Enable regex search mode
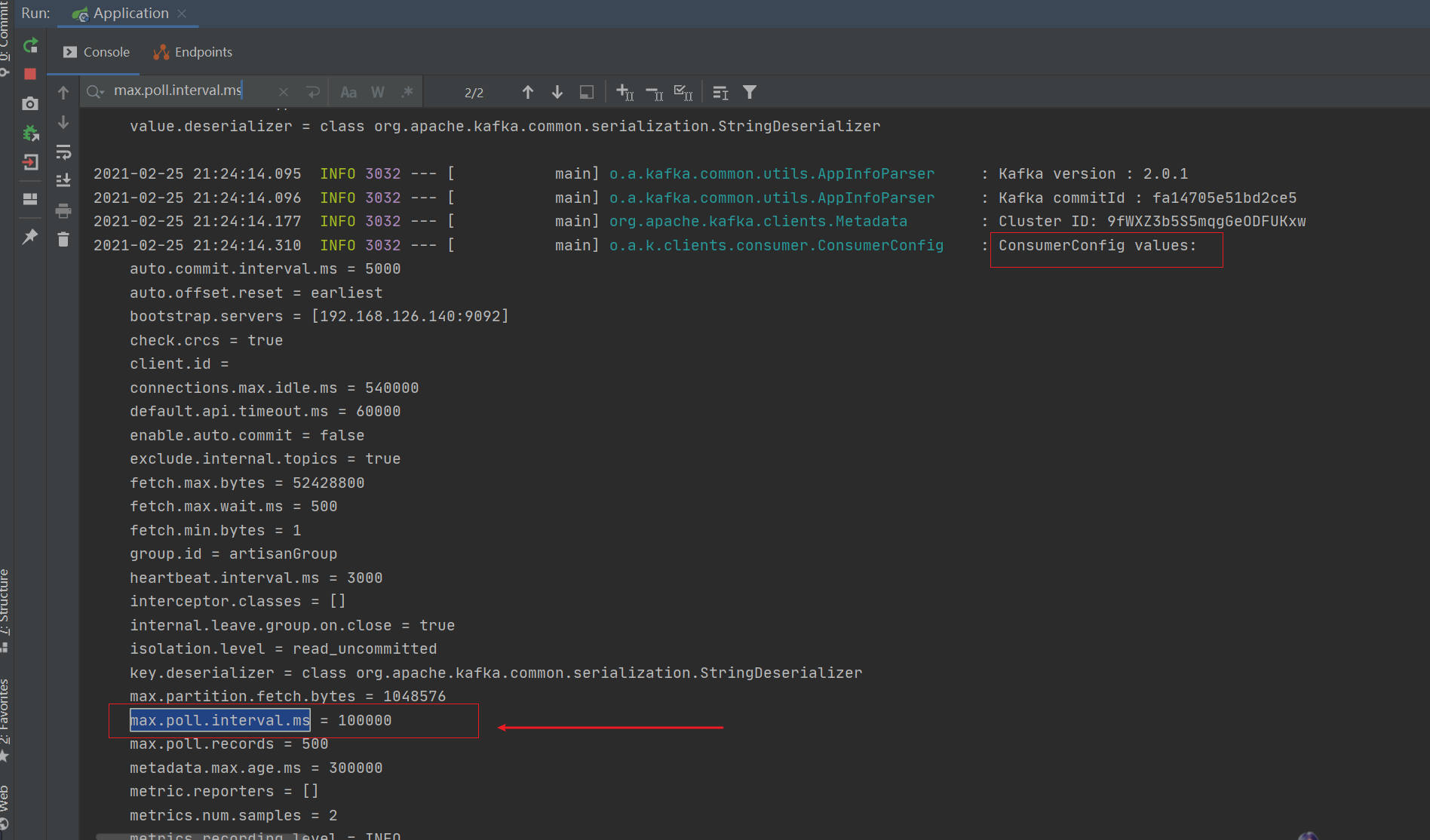1430x840 pixels. (x=407, y=91)
